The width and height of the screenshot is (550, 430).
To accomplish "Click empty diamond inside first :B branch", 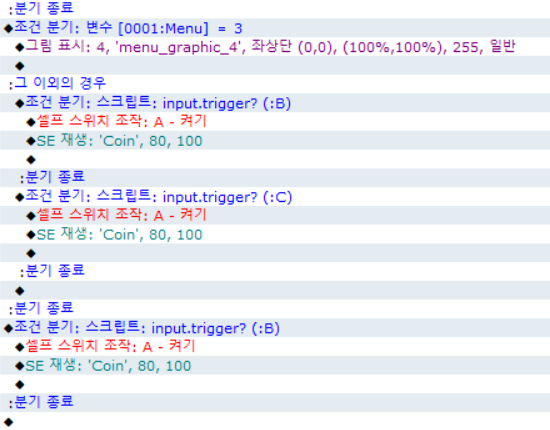I will coord(275,159).
